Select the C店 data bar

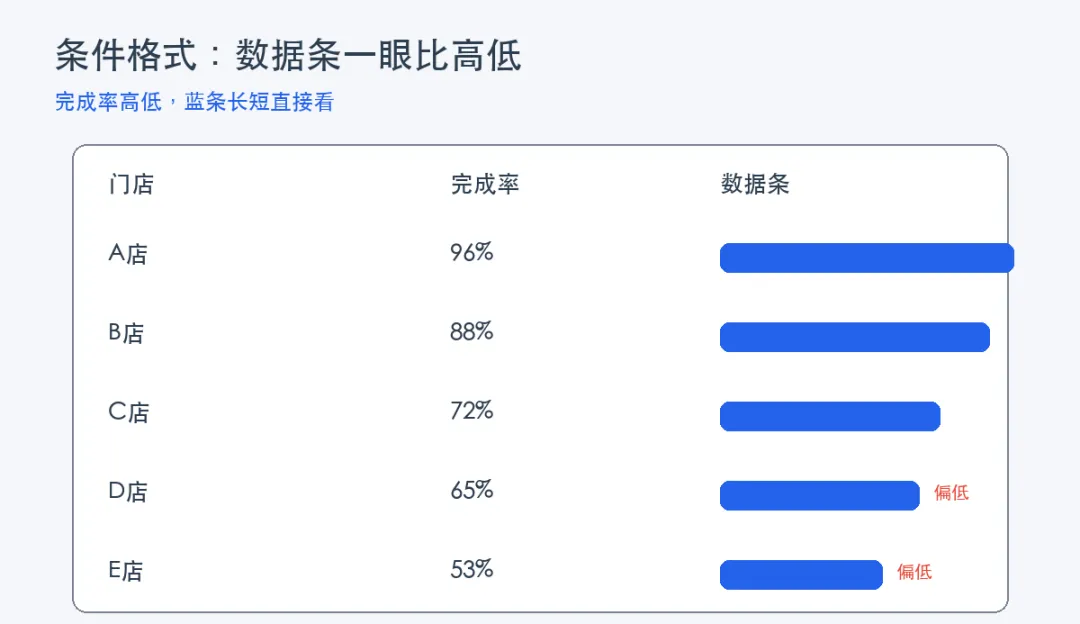830,416
